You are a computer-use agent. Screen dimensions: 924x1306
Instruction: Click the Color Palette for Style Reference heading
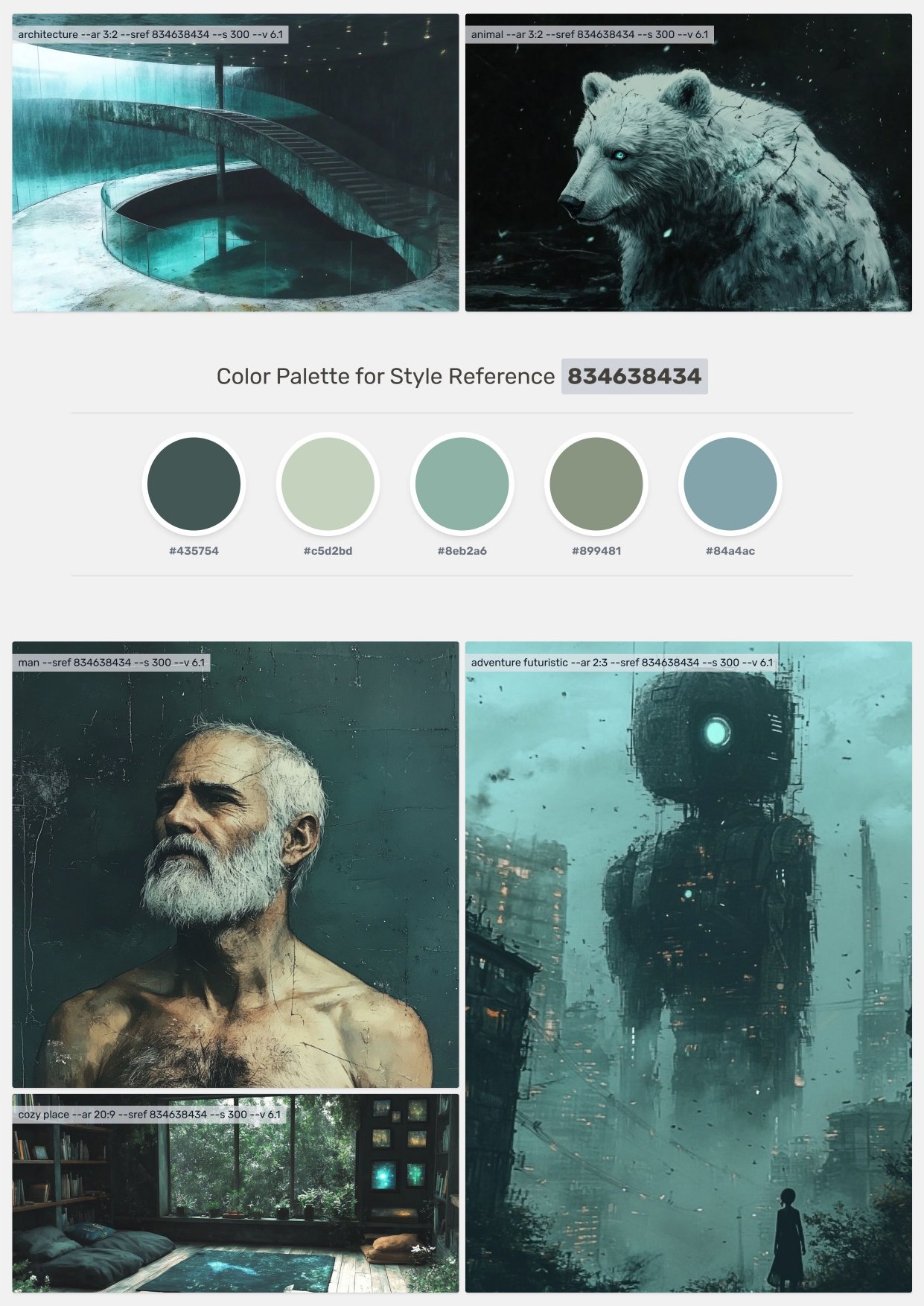[385, 376]
